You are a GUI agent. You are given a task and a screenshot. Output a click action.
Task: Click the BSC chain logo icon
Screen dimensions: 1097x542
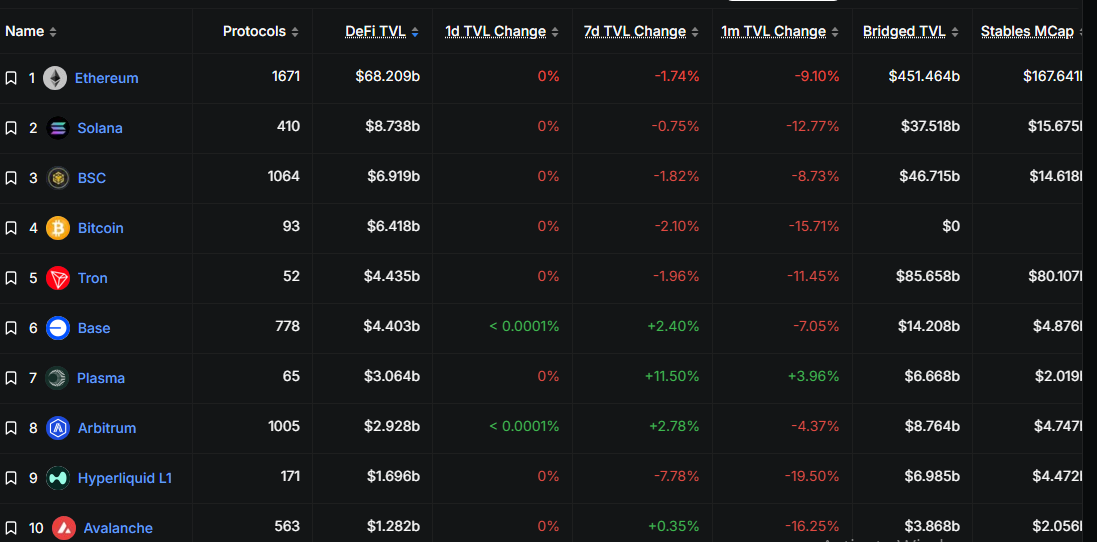pos(58,178)
